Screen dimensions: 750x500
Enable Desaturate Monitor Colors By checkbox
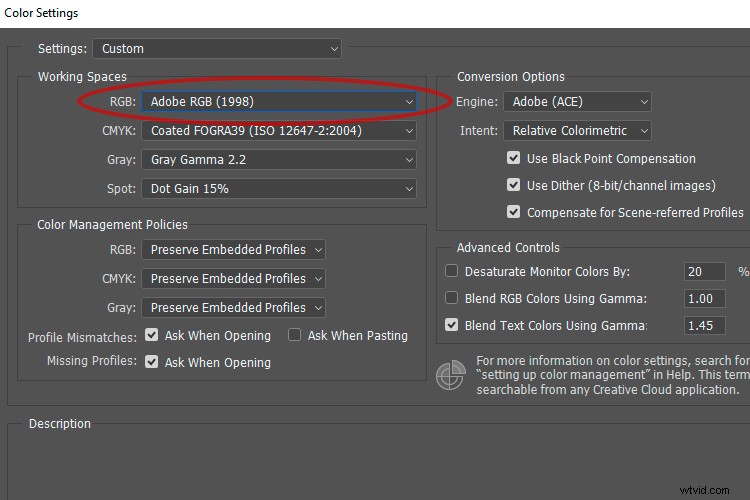click(451, 271)
